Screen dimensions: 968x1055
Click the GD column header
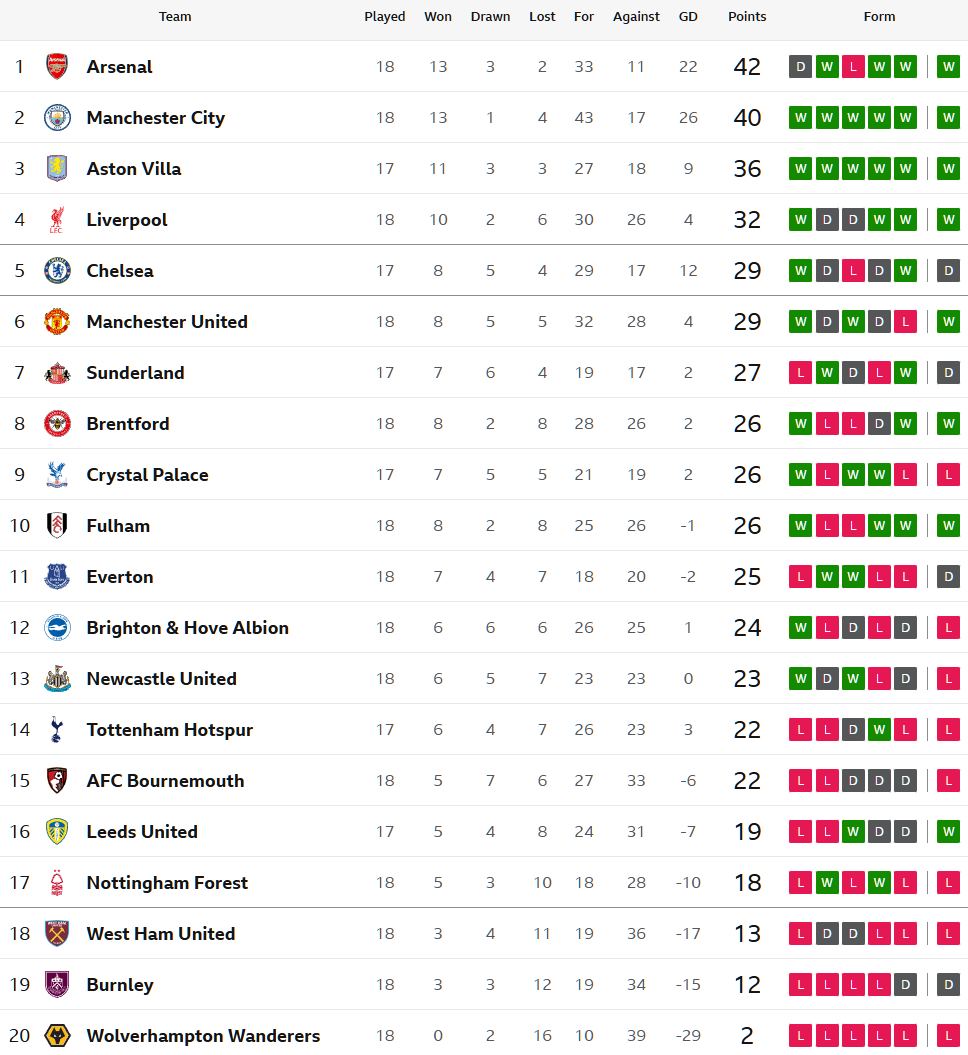[688, 17]
